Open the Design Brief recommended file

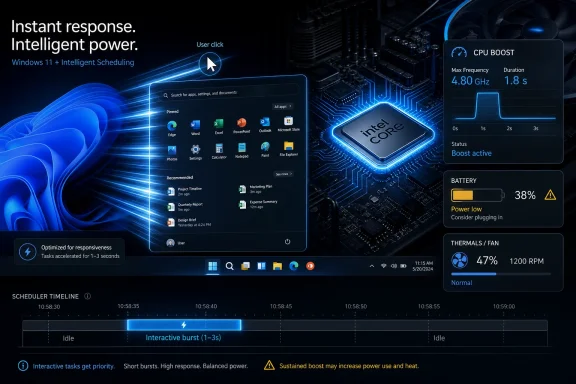point(189,222)
